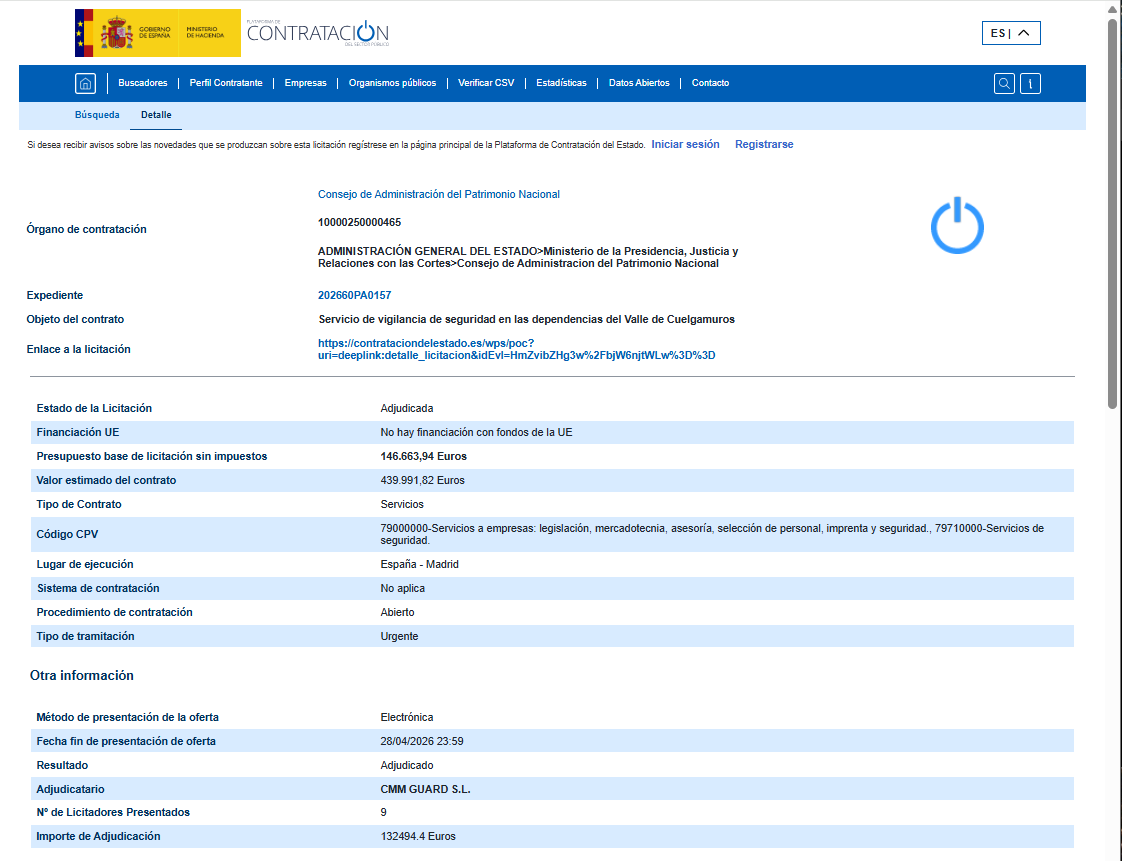Open the search magnifier icon
Image resolution: width=1122 pixels, height=861 pixels.
(x=1004, y=84)
